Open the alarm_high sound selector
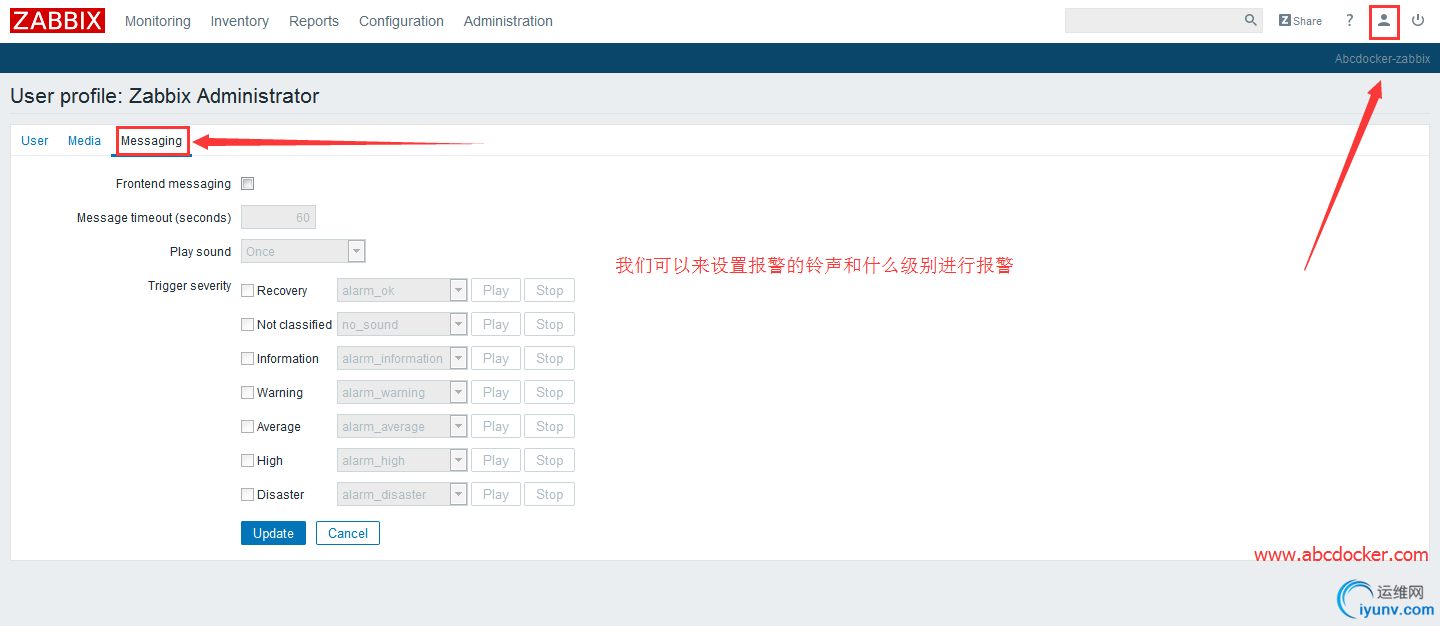1440x626 pixels. (x=458, y=460)
